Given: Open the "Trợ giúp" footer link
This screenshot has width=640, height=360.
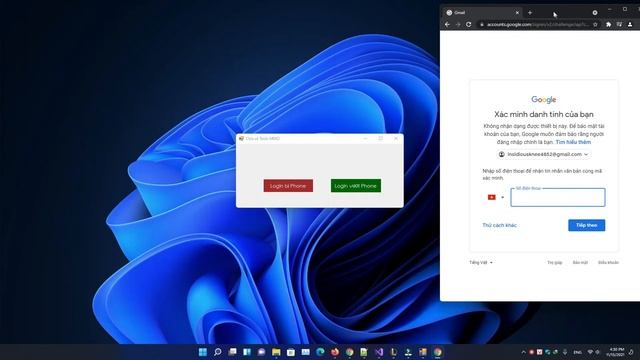Looking at the screenshot, I should [554, 262].
